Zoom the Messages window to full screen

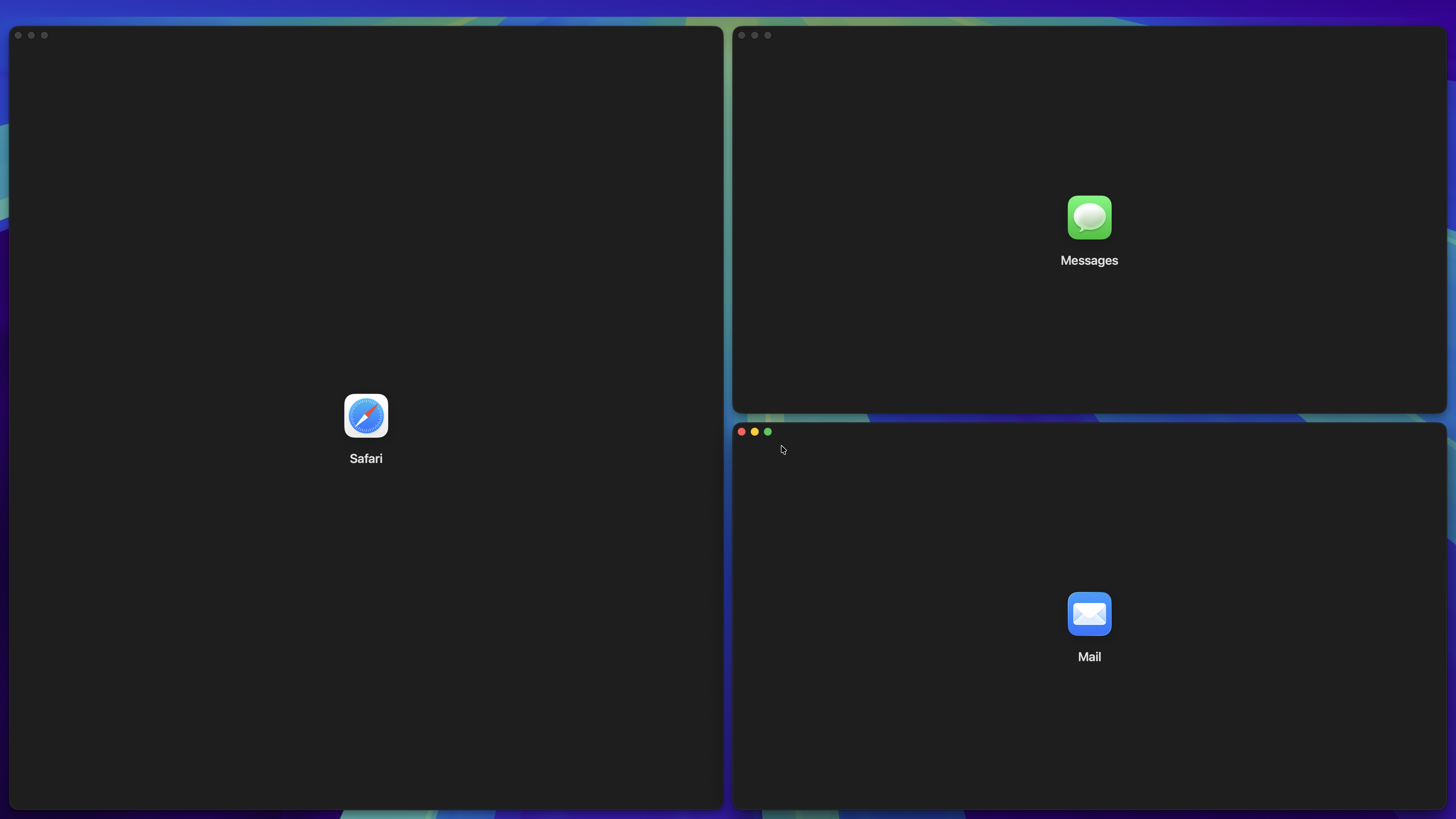pos(768,35)
